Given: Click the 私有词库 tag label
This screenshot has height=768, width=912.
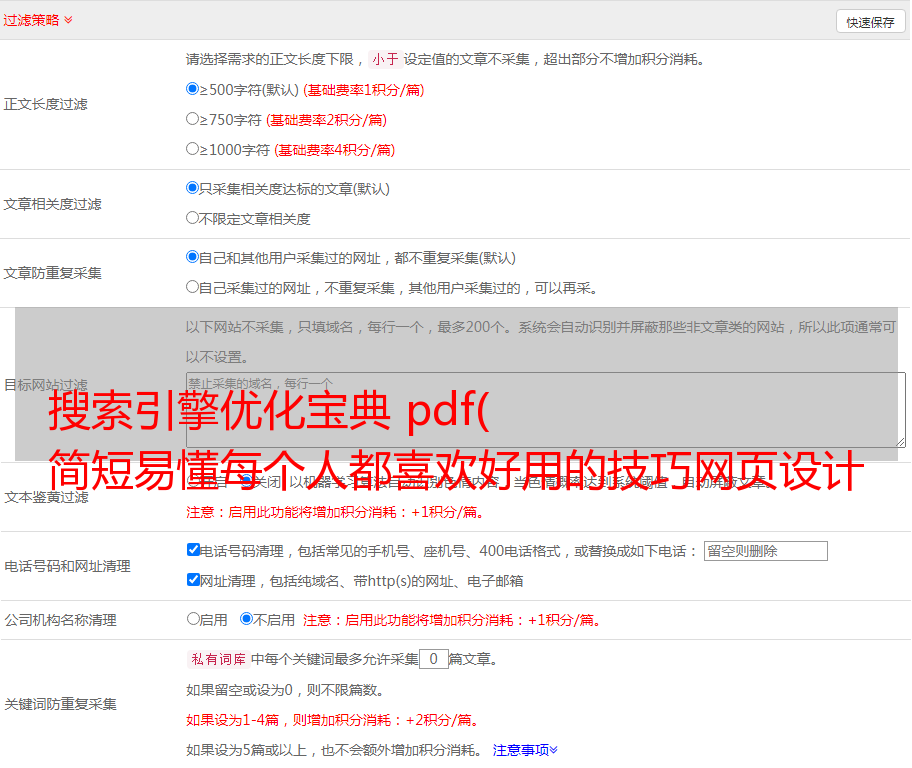Looking at the screenshot, I should tap(219, 659).
